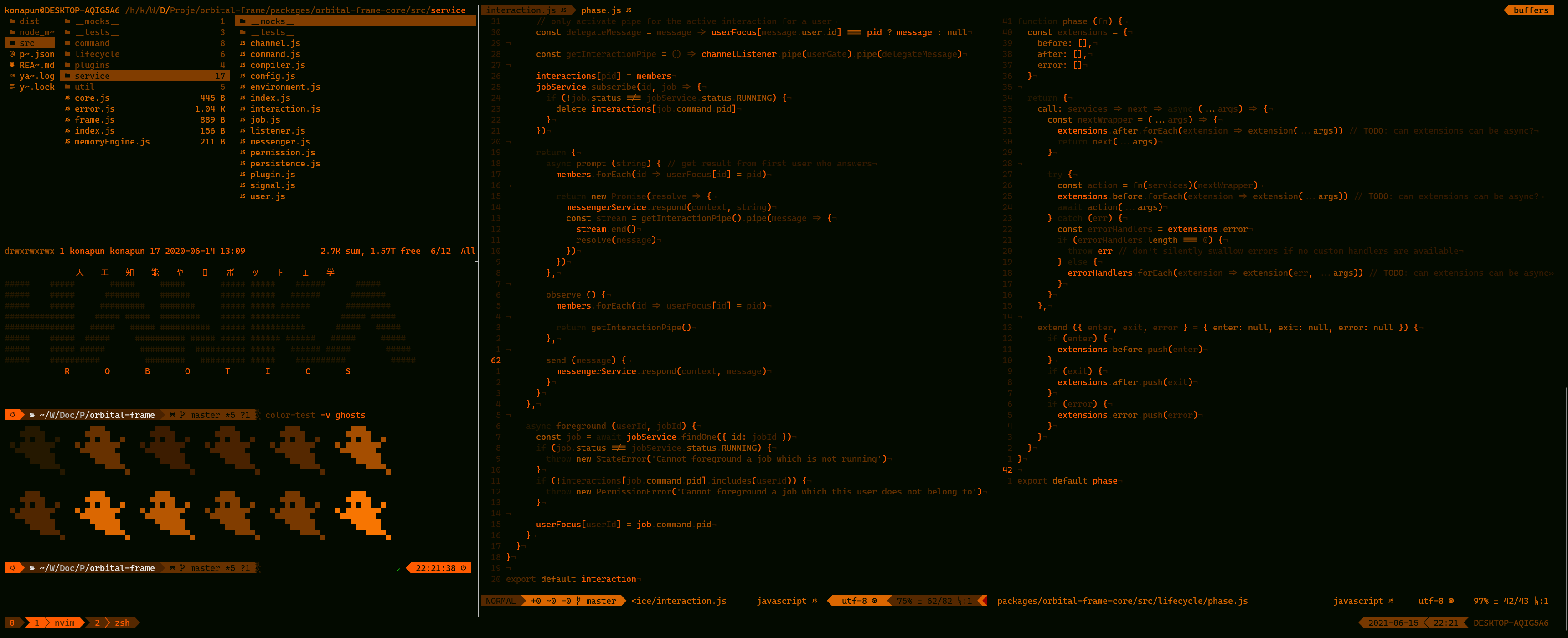This screenshot has width=1568, height=638.
Task: Click the NORMAL mode indicator in statusline
Action: click(x=500, y=601)
